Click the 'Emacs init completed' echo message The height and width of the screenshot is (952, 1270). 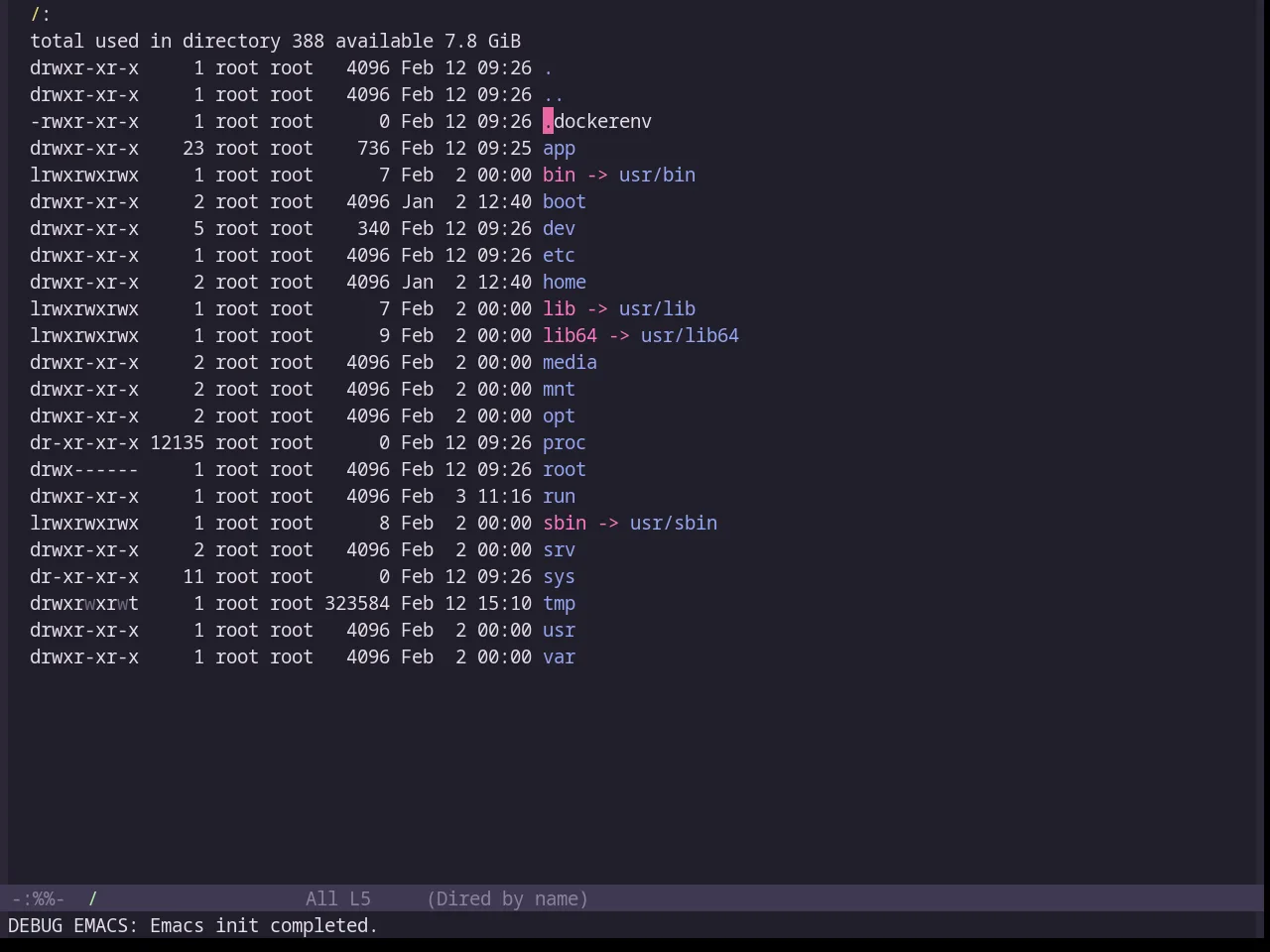pos(264,925)
